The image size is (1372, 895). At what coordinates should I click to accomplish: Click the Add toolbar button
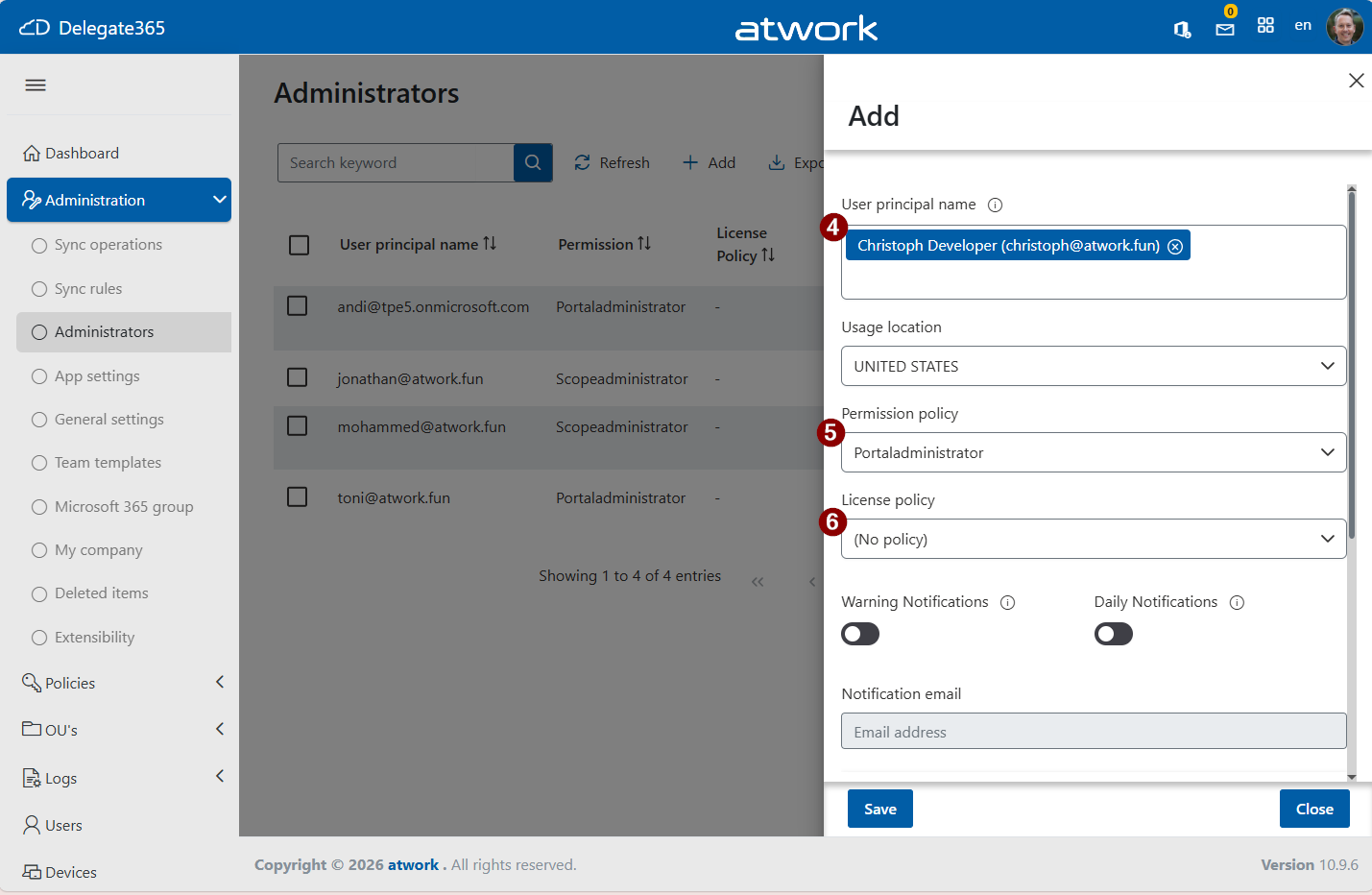click(709, 163)
